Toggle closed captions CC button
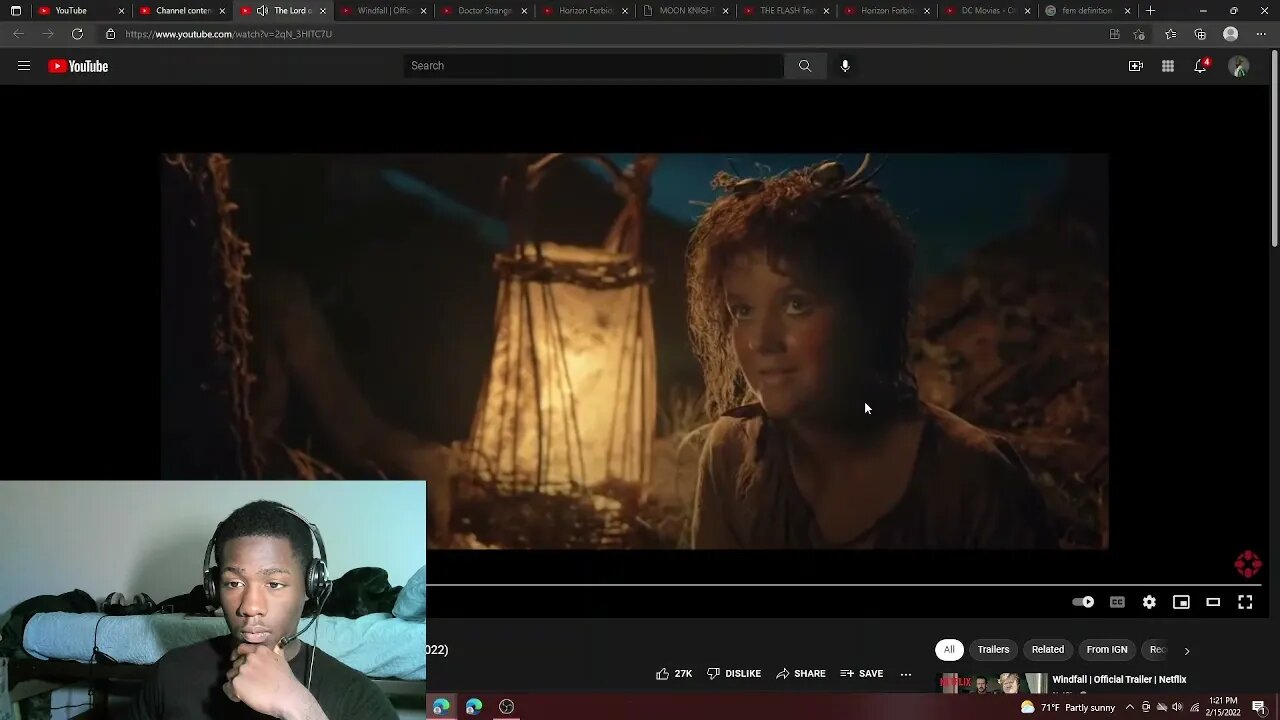Viewport: 1280px width, 720px height. (x=1117, y=602)
